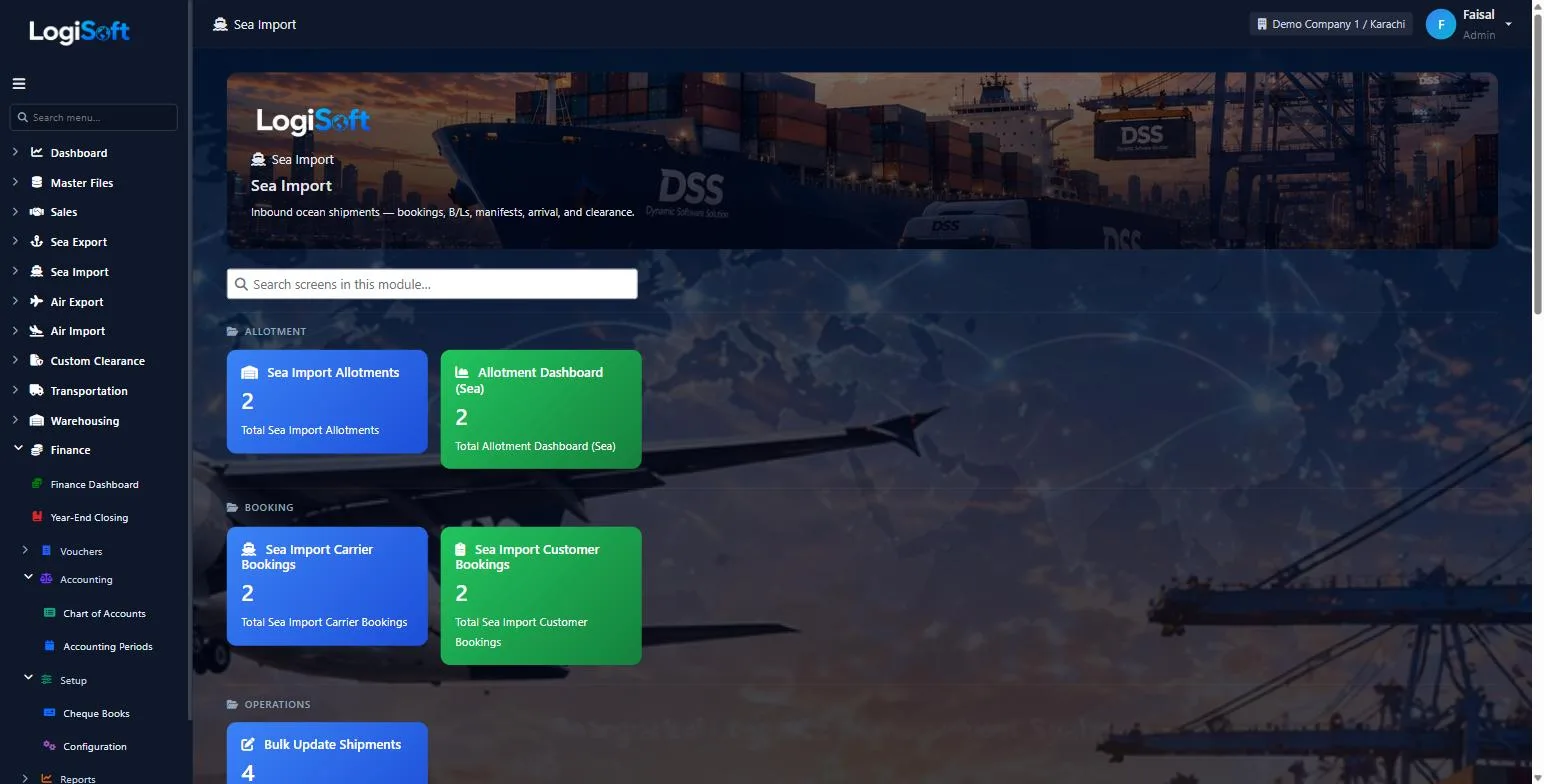Image resolution: width=1544 pixels, height=784 pixels.
Task: Expand the Dashboard menu chevron
Action: point(15,153)
